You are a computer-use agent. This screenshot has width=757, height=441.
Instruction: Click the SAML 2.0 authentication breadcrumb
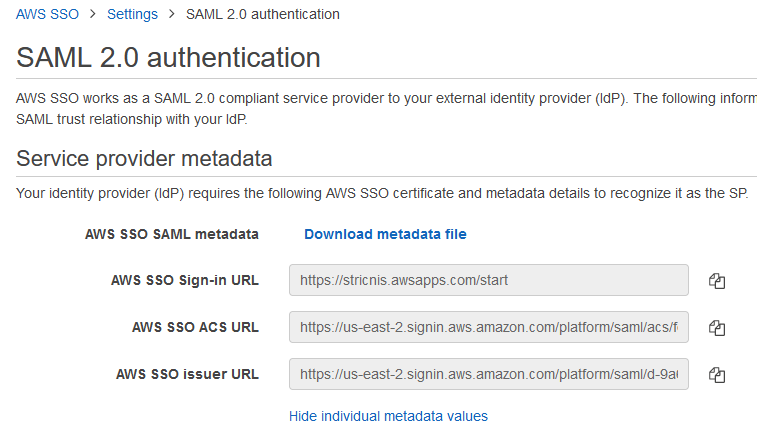click(x=263, y=14)
